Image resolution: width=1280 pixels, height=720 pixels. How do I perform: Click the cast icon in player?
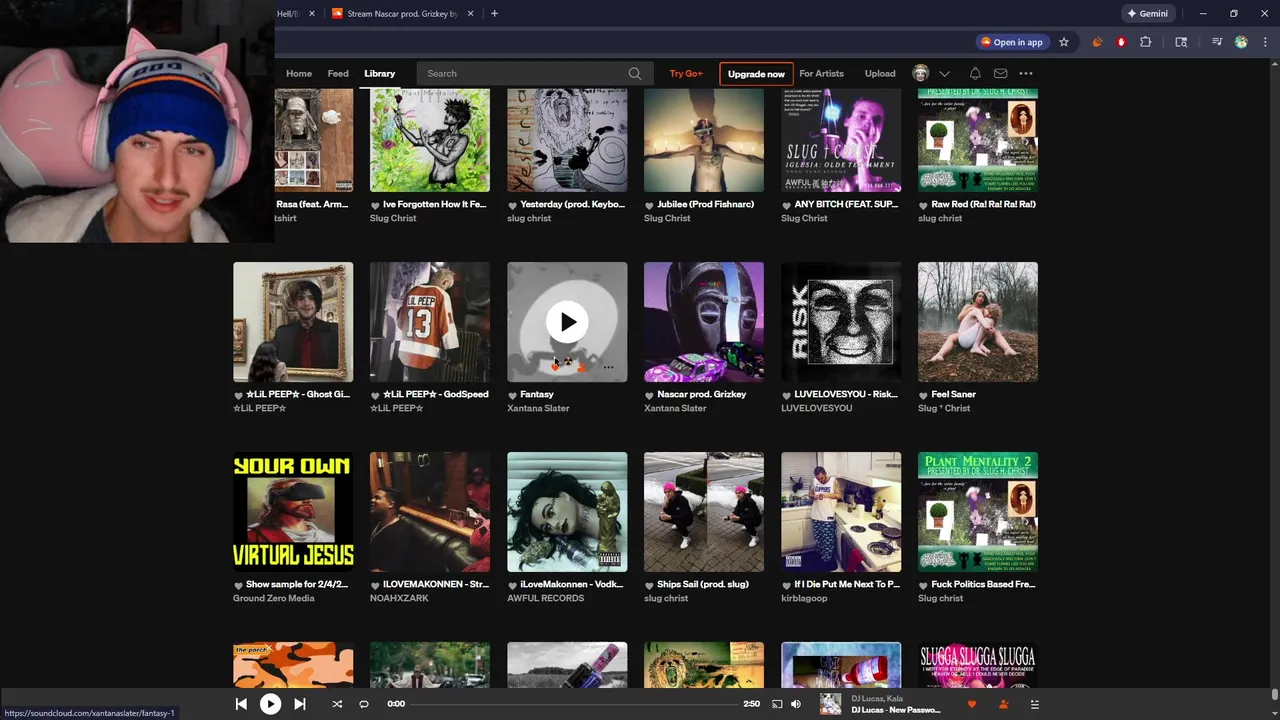click(x=777, y=704)
